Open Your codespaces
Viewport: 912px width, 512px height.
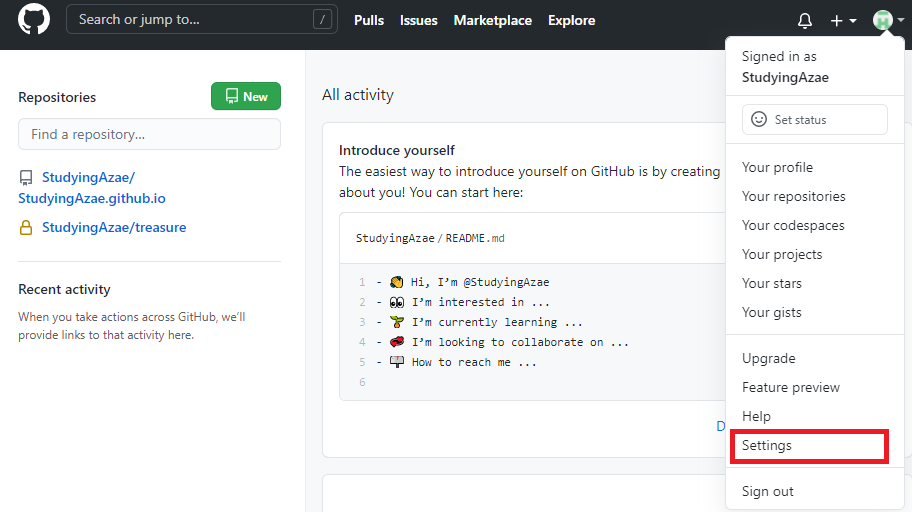coord(793,225)
